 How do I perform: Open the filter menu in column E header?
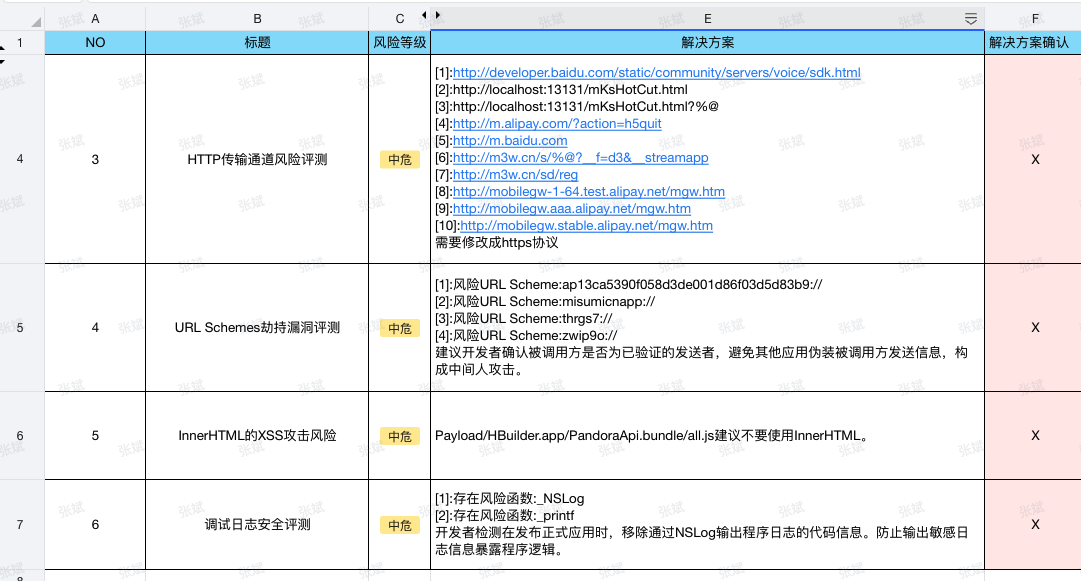pyautogui.click(x=970, y=19)
